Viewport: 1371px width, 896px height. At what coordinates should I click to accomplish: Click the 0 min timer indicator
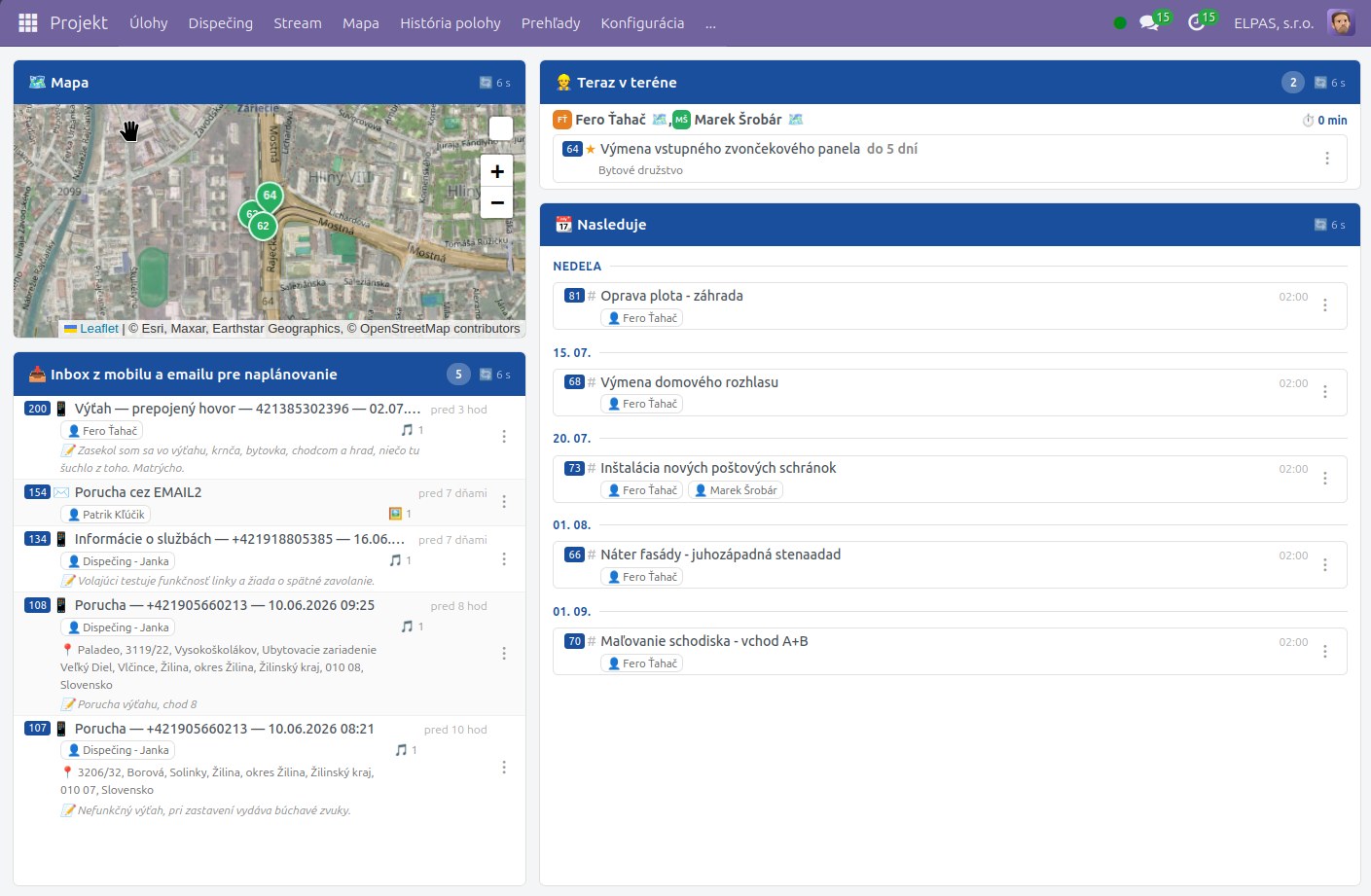point(1324,121)
